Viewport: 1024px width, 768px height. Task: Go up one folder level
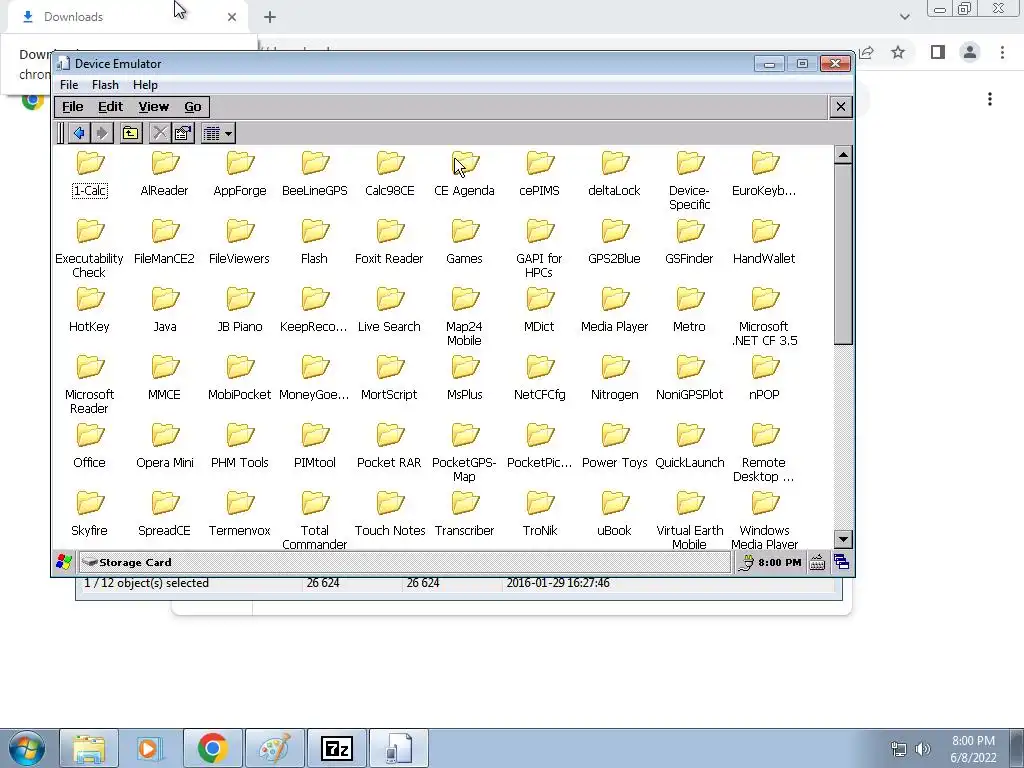tap(131, 133)
